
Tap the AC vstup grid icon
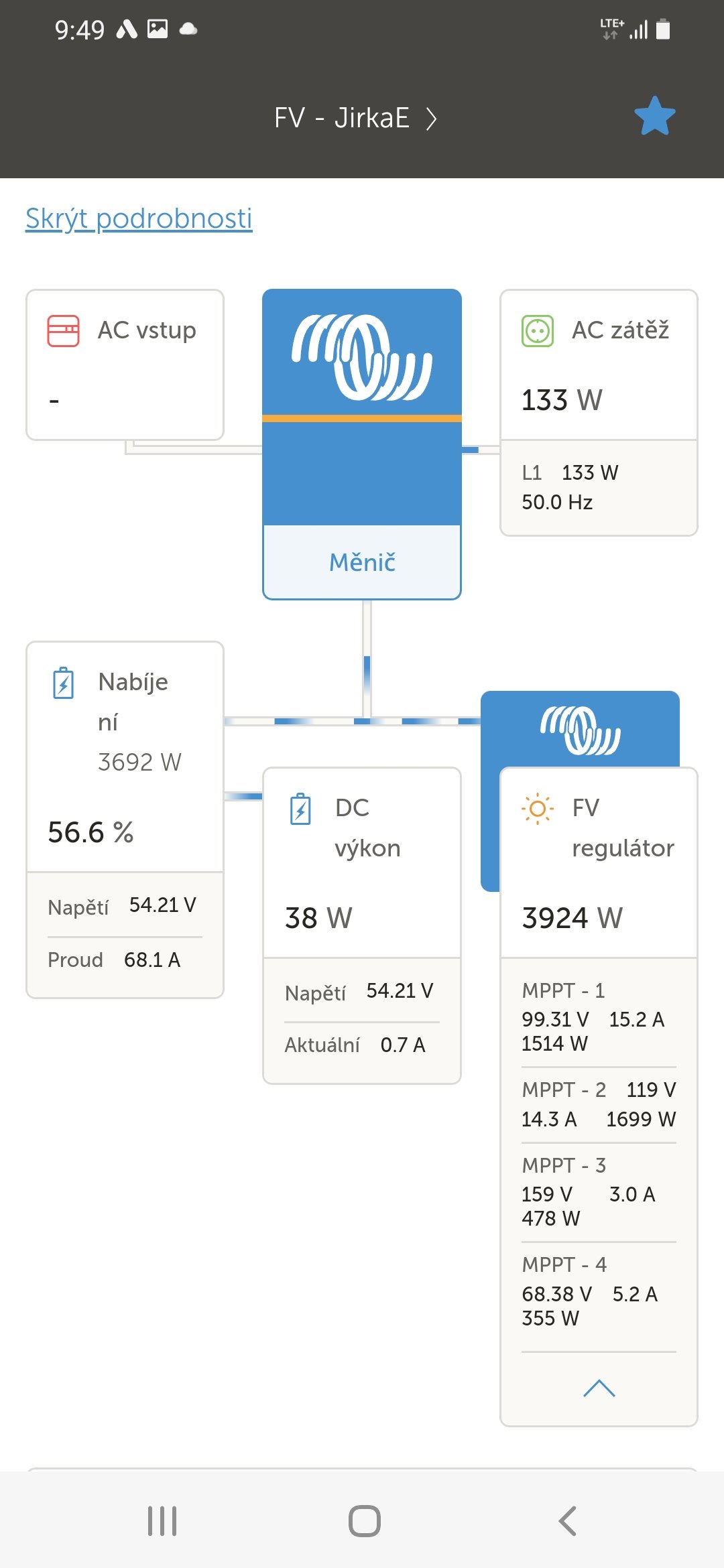[x=63, y=331]
